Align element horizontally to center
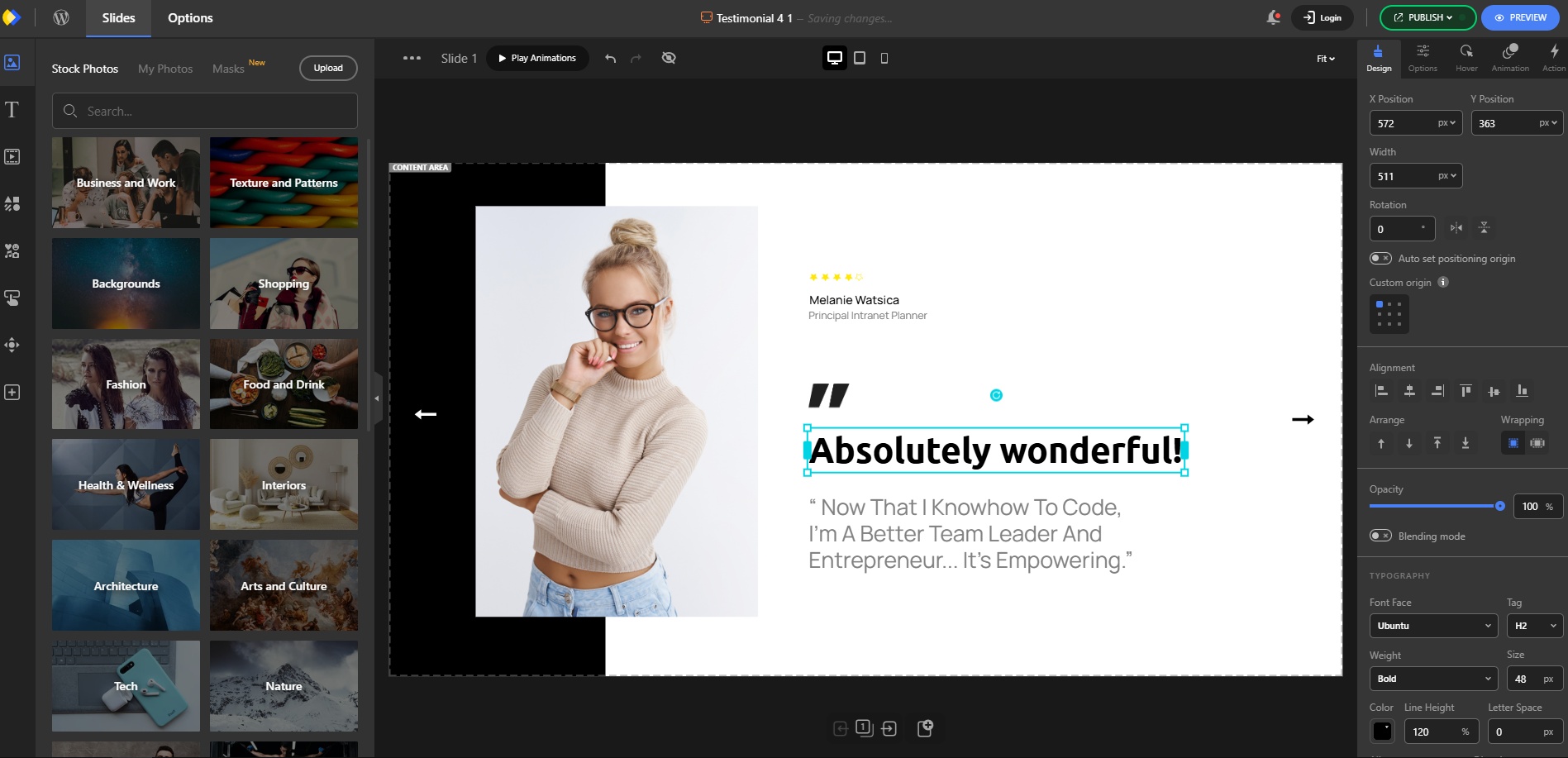This screenshot has width=1568, height=758. click(x=1409, y=391)
